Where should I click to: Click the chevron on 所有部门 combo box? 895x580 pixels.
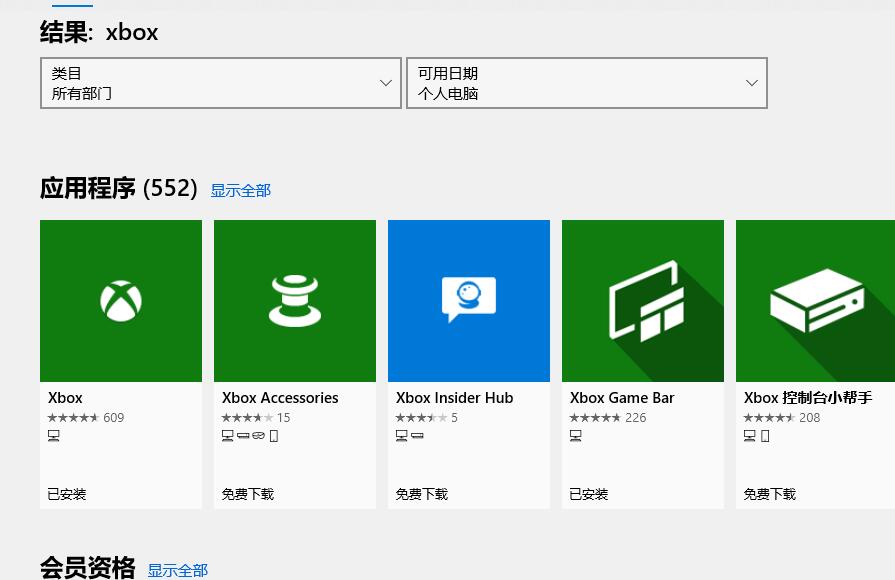point(386,83)
